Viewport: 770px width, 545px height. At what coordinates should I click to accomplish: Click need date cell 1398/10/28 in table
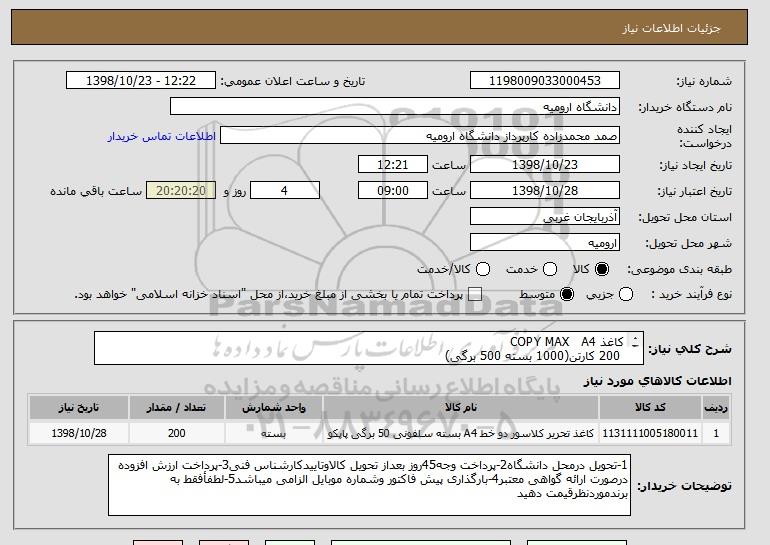point(79,433)
